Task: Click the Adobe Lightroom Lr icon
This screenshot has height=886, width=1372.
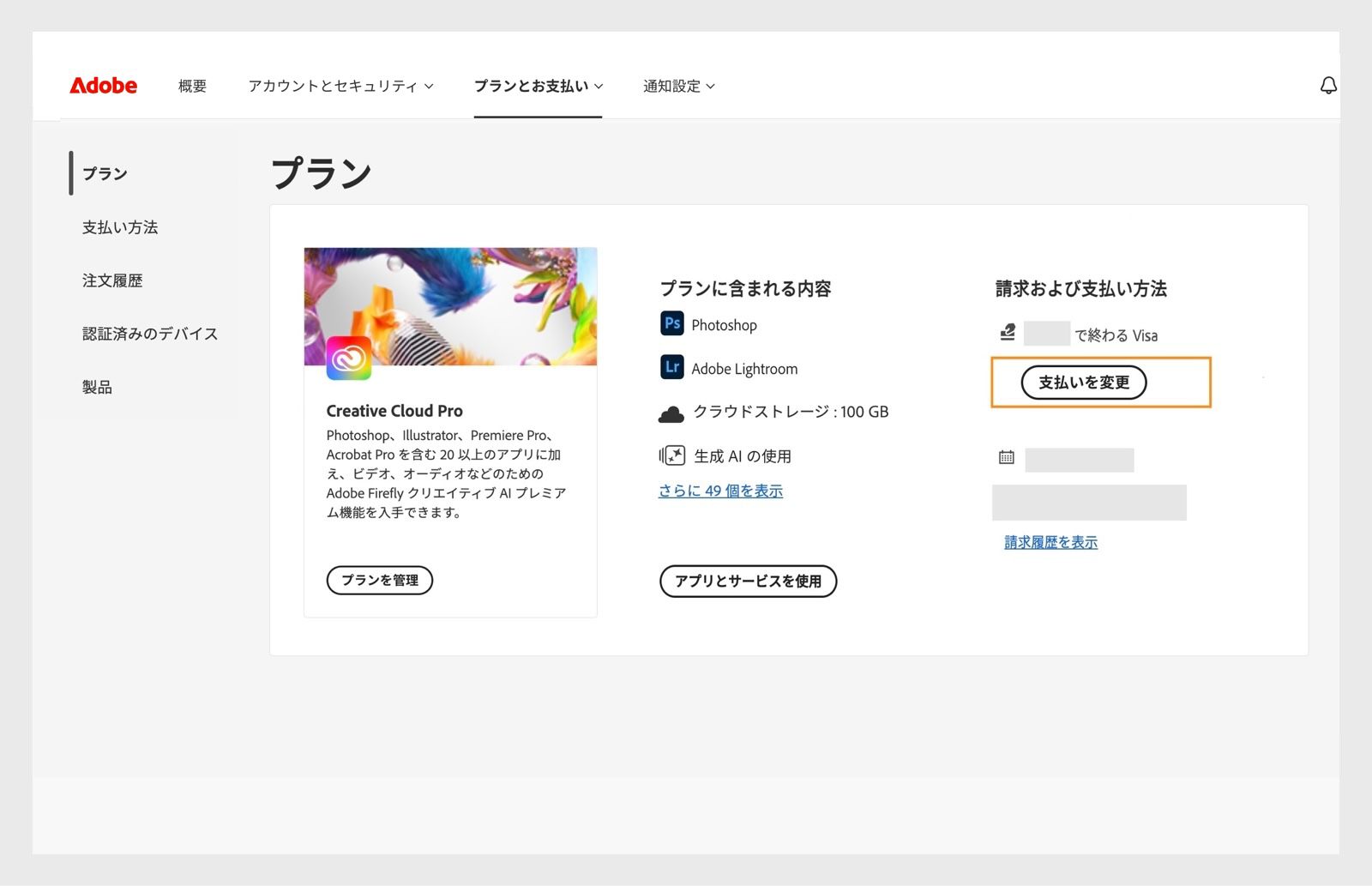Action: [x=672, y=367]
